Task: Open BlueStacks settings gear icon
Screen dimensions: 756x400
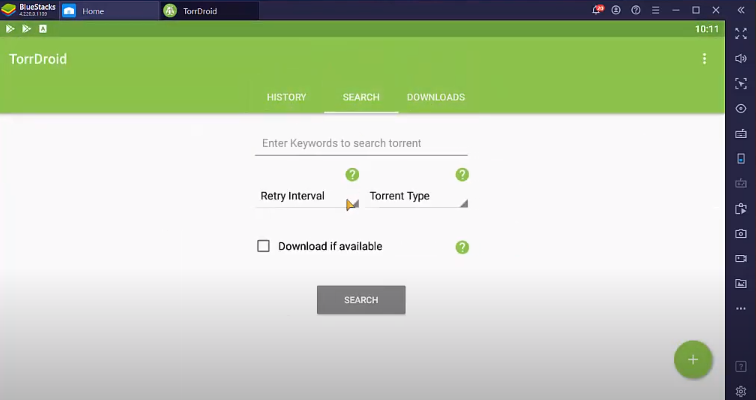Action: coord(741,391)
